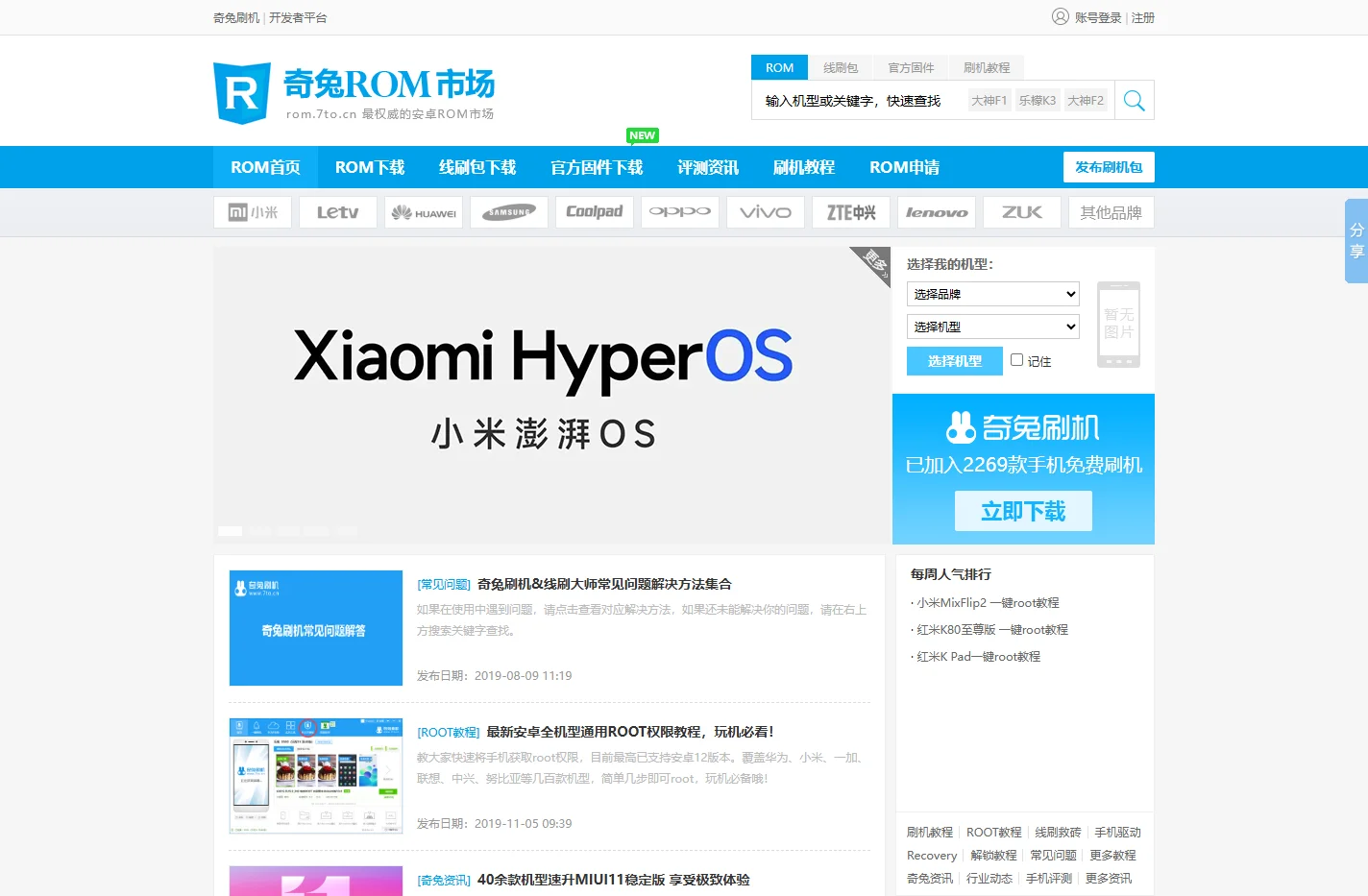Switch to the 官方固件 search tab

911,67
